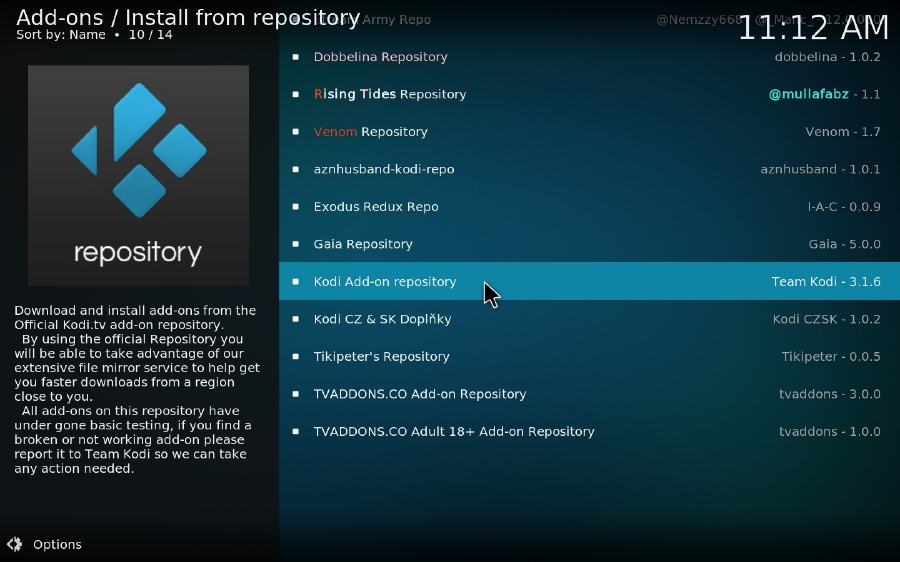Click the bullet beside TVADDONS.CO Adult 18+ repository

click(x=296, y=431)
